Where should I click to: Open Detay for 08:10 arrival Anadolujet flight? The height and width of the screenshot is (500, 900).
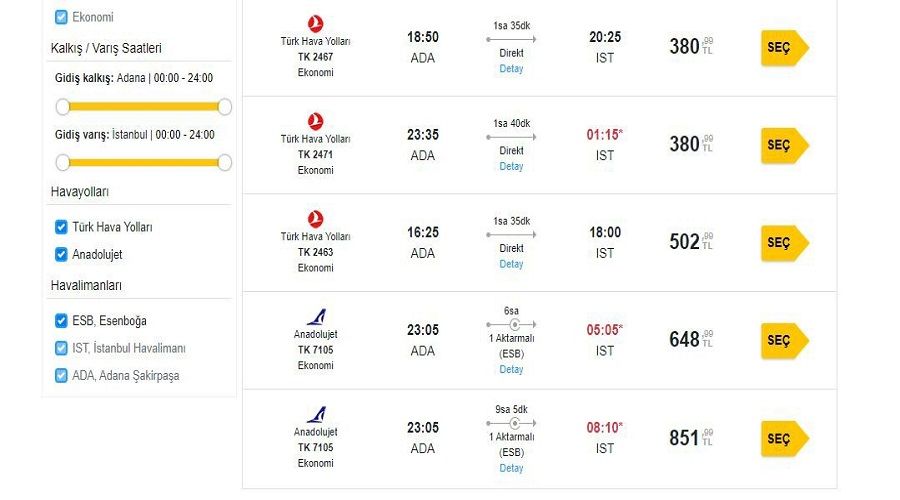click(x=511, y=468)
